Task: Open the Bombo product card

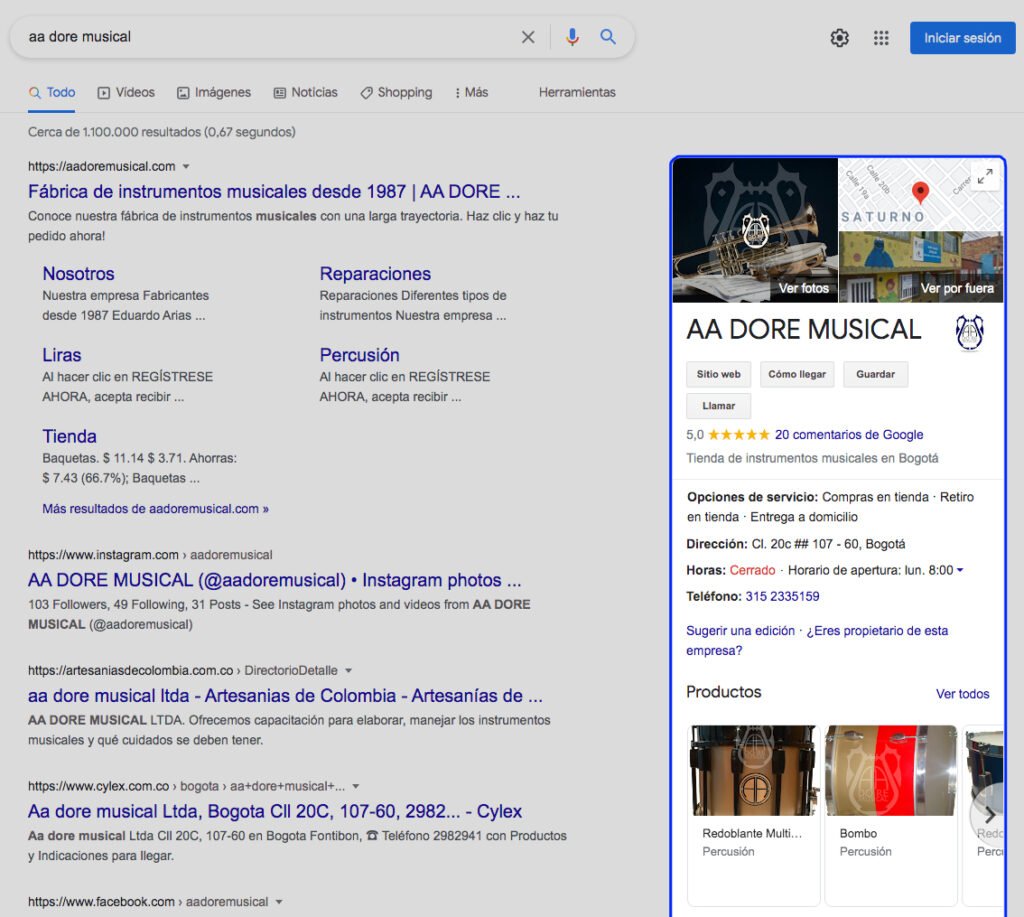Action: (x=891, y=814)
